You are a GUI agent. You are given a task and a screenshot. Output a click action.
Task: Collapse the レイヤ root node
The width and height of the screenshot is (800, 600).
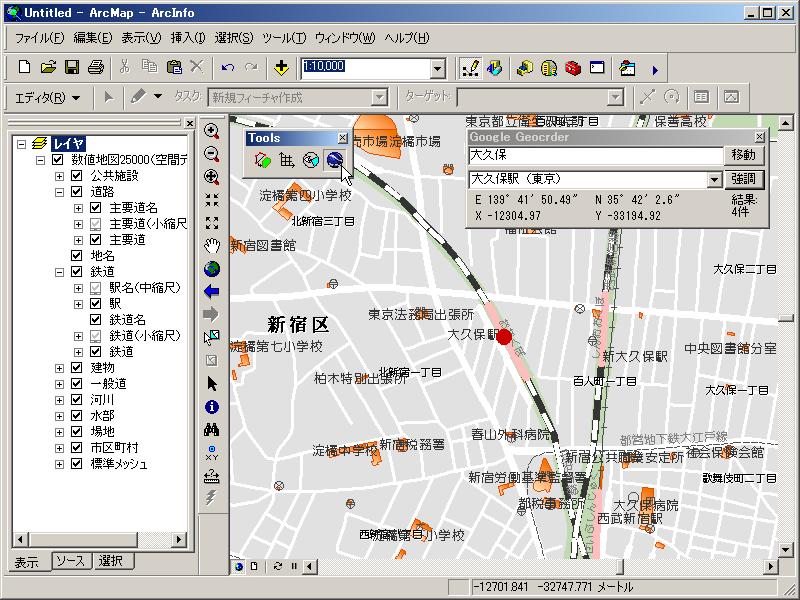(x=21, y=144)
